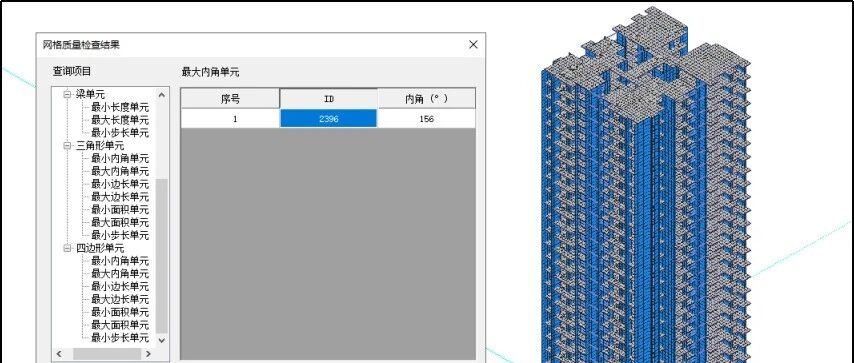Select 最小步长单元 under 梁单元
This screenshot has height=363, width=854.
pos(120,132)
